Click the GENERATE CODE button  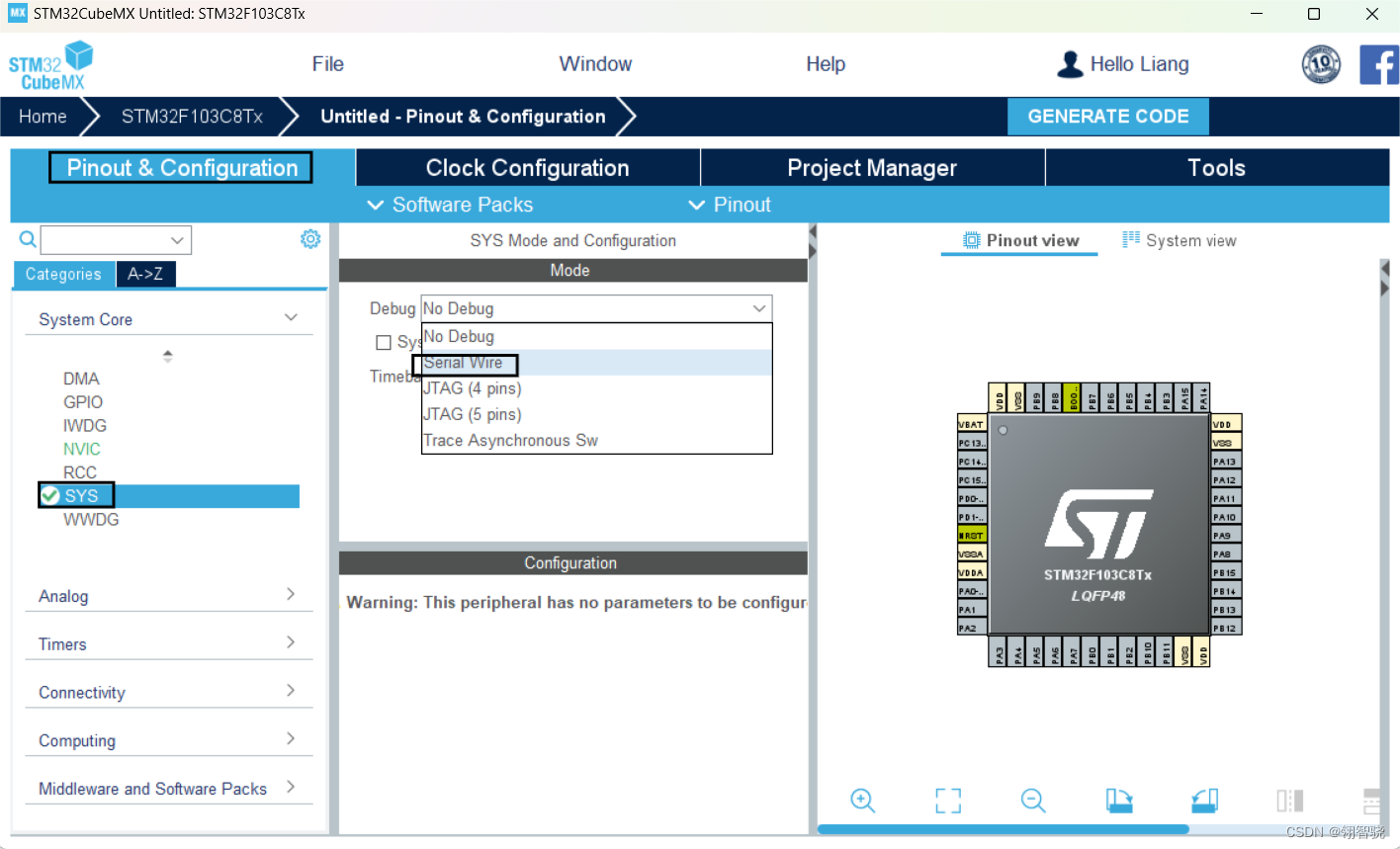(x=1108, y=117)
